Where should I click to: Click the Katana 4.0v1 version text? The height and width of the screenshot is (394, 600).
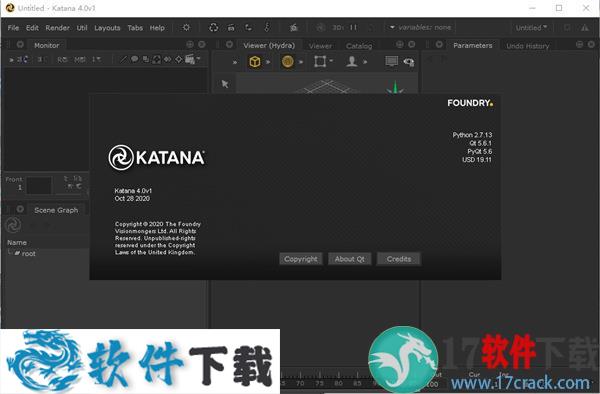coord(133,190)
